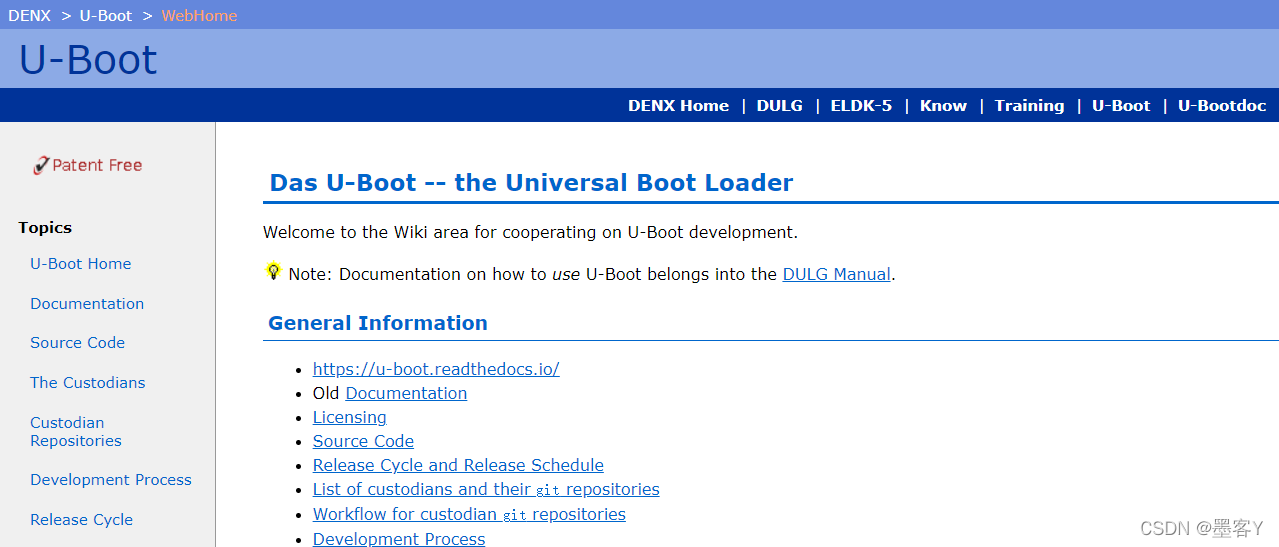Open List of custodians and repositories link
This screenshot has height=547, width=1279.
click(486, 489)
